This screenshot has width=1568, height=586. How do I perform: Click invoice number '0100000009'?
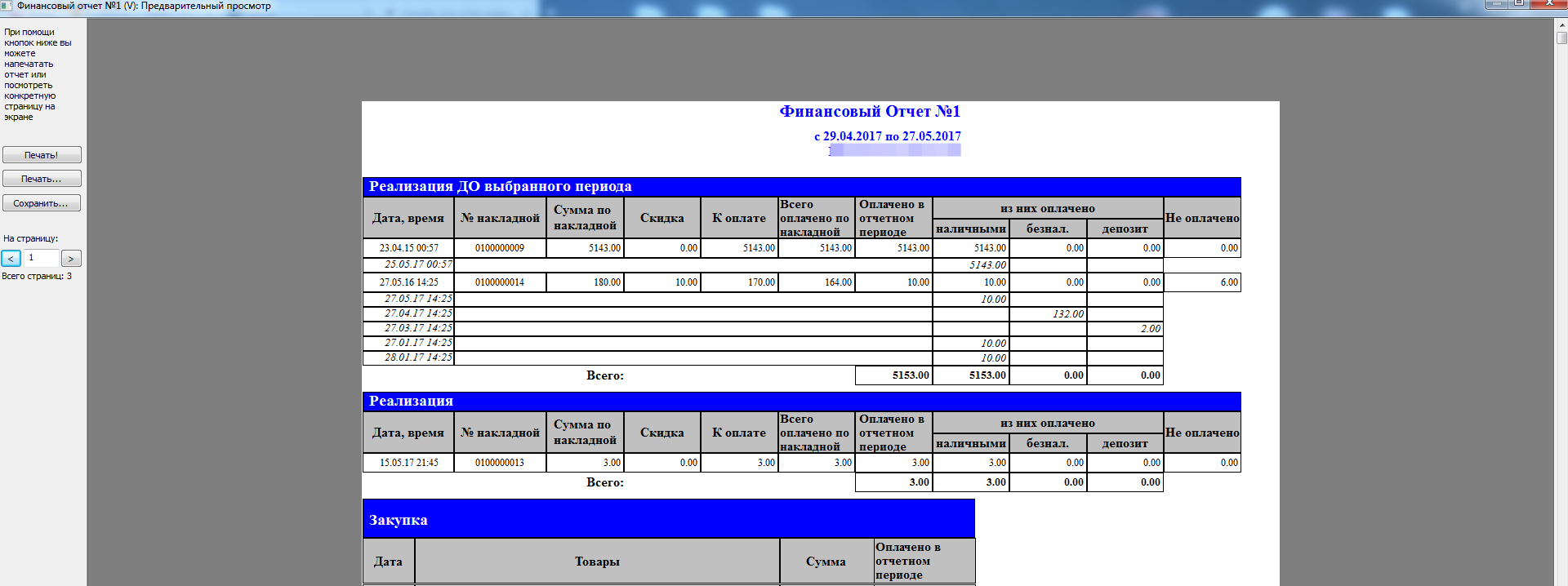tap(500, 248)
